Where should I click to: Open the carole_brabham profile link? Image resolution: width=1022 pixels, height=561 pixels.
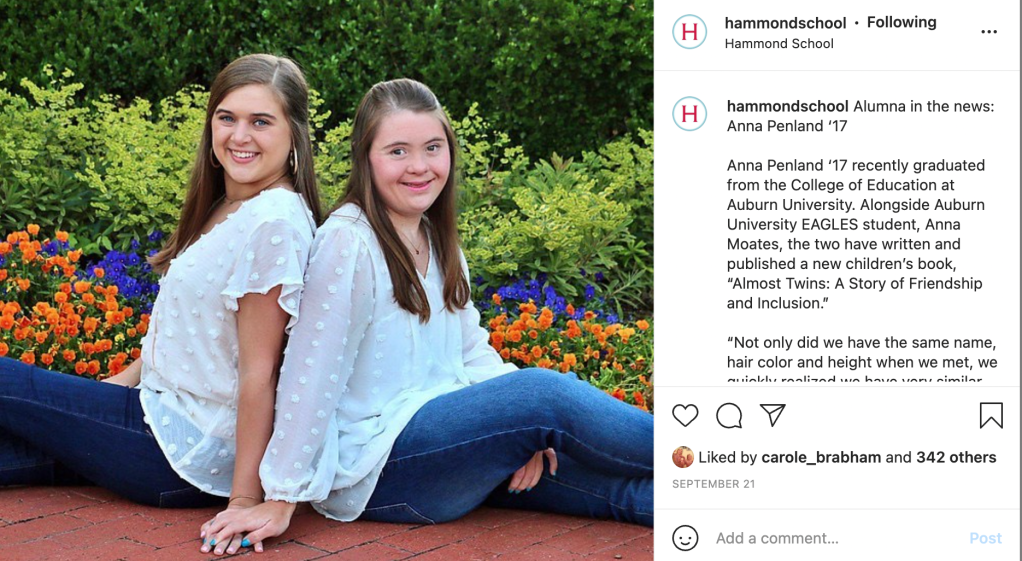pyautogui.click(x=821, y=457)
